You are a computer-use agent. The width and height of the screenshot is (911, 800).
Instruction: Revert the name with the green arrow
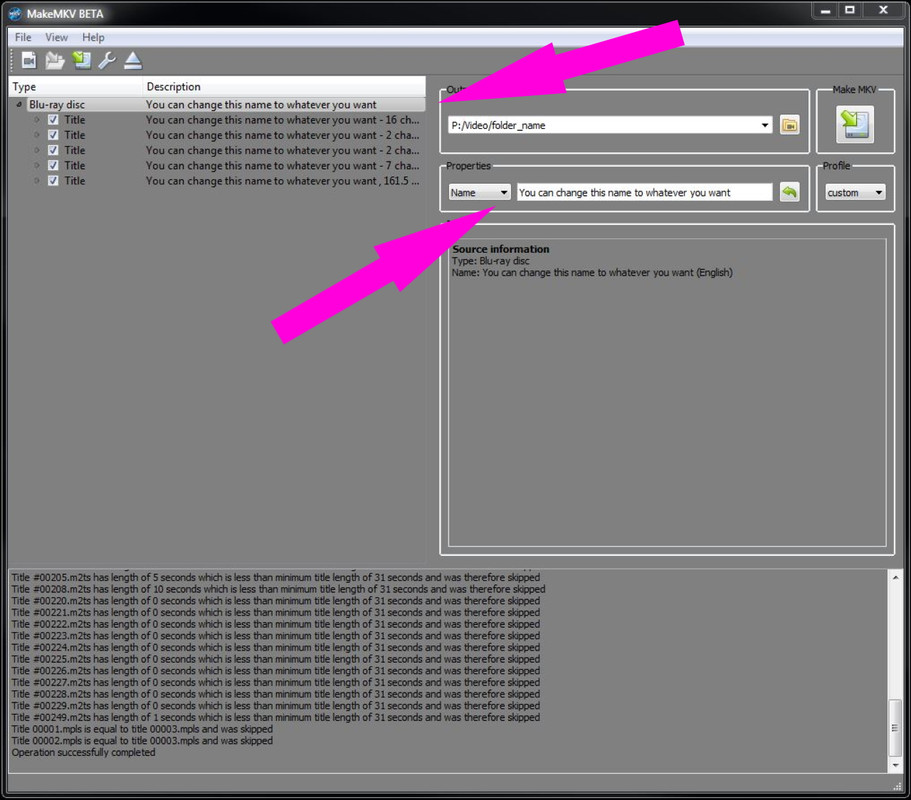coord(790,192)
